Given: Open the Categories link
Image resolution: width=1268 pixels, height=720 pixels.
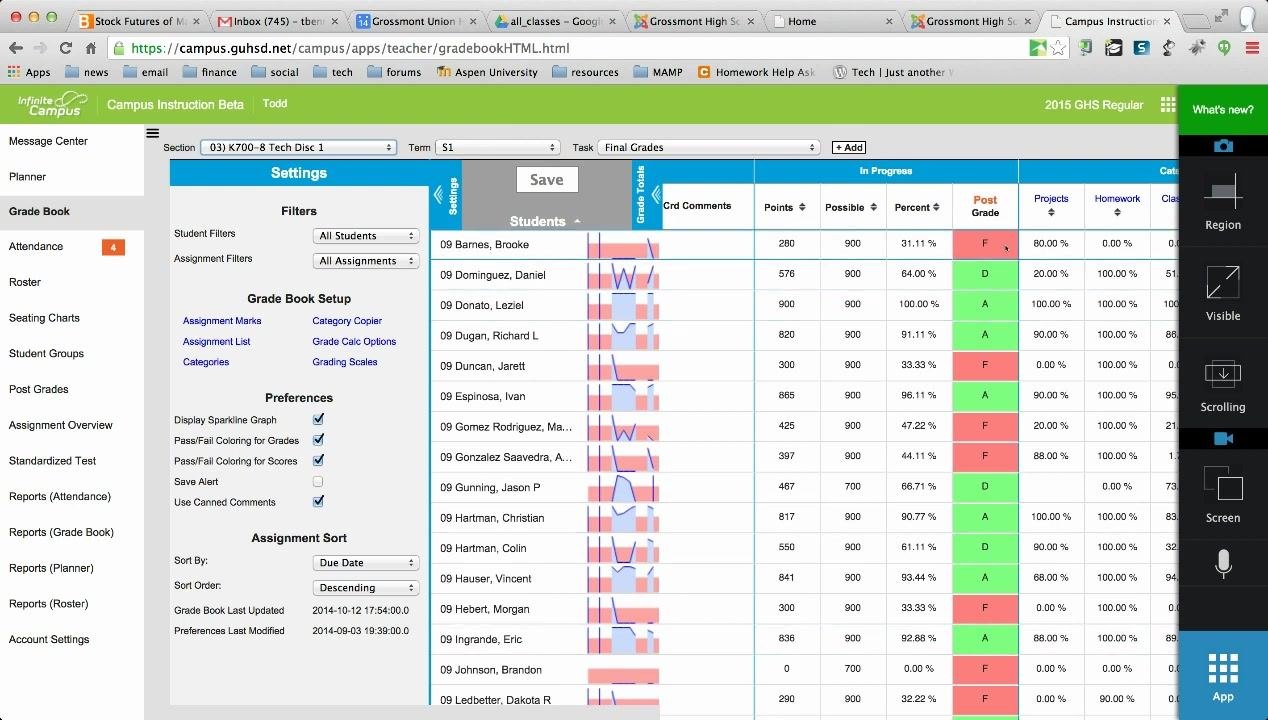Looking at the screenshot, I should point(206,362).
